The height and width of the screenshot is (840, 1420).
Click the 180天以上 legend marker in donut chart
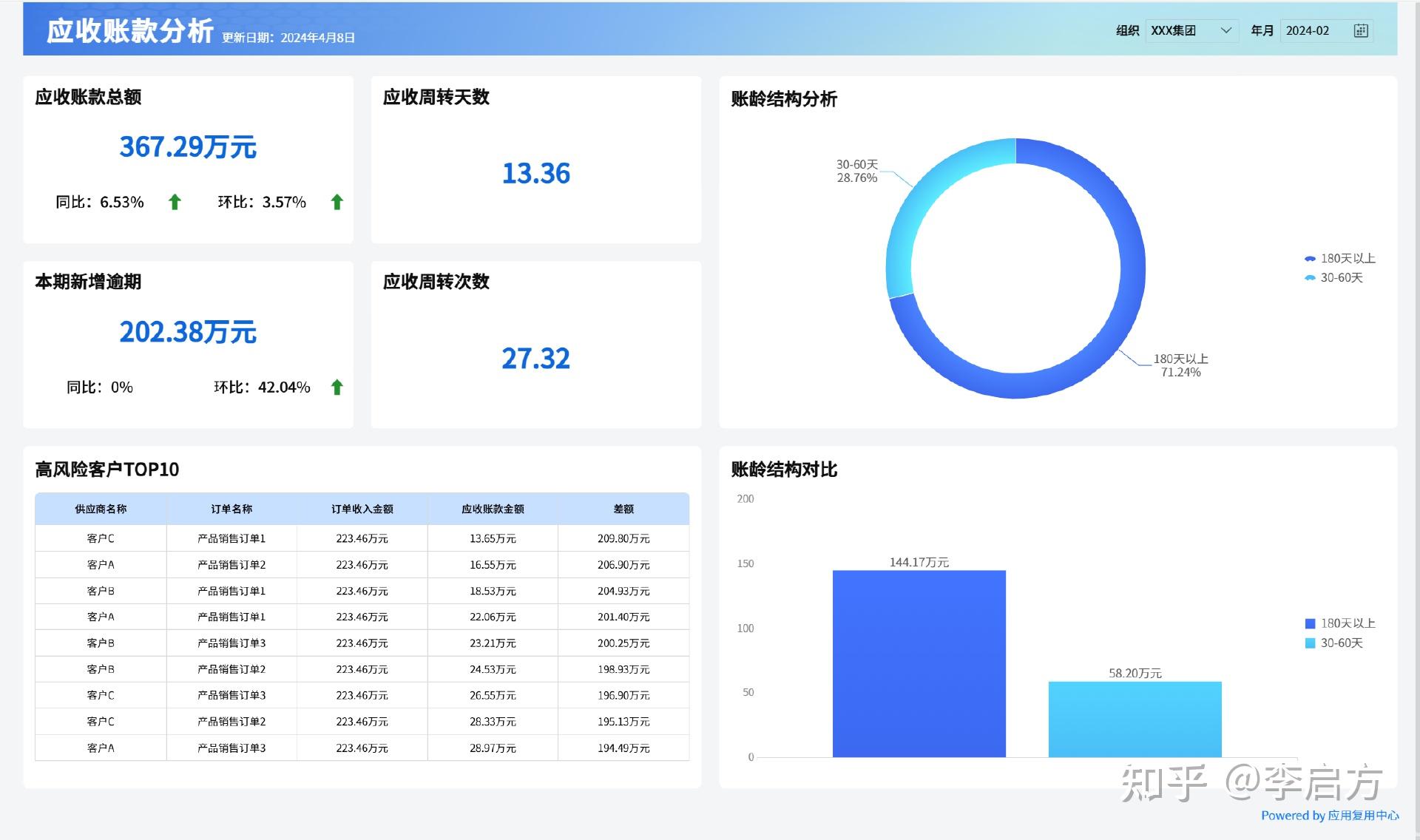pyautogui.click(x=1309, y=258)
